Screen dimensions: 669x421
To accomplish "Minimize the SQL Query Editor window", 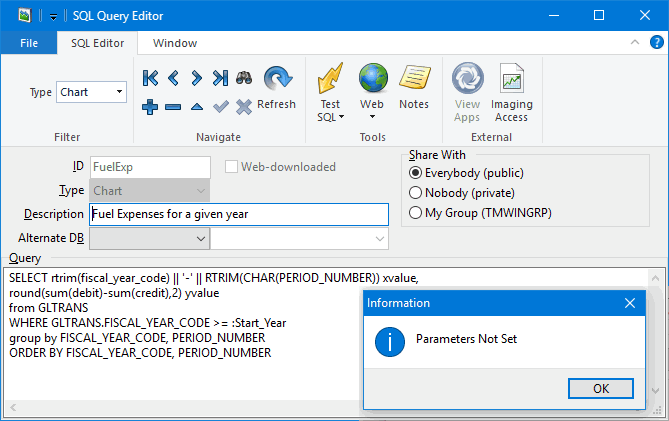I will (554, 15).
